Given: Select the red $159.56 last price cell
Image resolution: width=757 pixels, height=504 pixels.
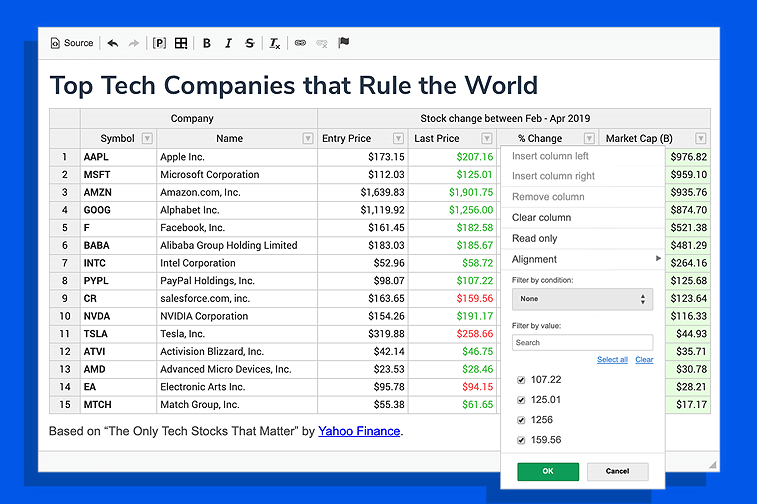Looking at the screenshot, I should click(x=452, y=298).
